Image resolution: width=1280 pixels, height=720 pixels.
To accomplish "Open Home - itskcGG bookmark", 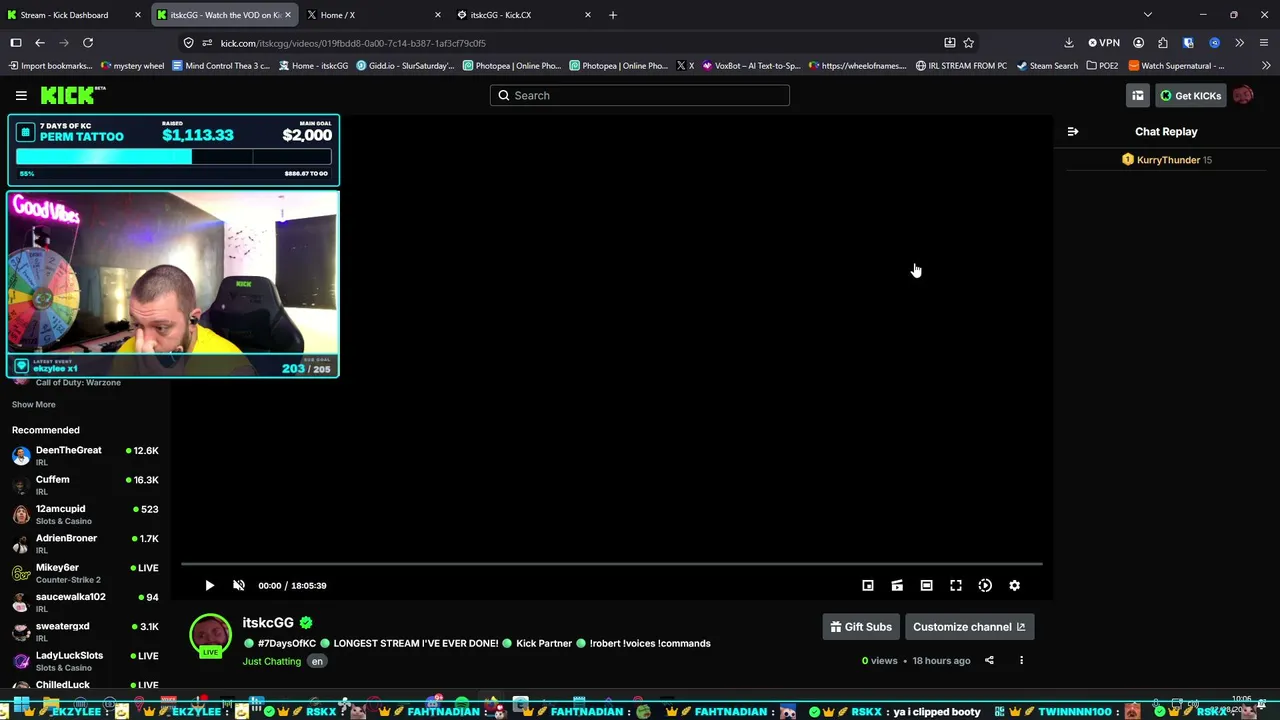I will (314, 66).
